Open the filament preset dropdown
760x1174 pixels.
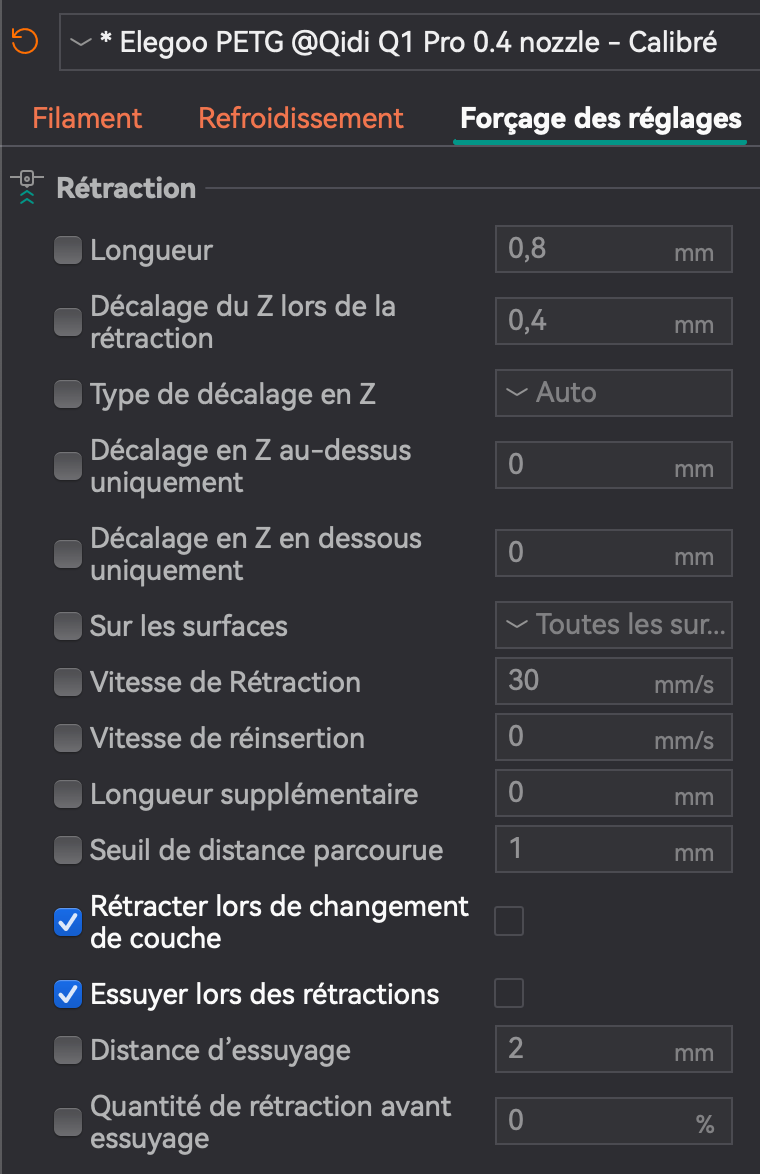[410, 44]
